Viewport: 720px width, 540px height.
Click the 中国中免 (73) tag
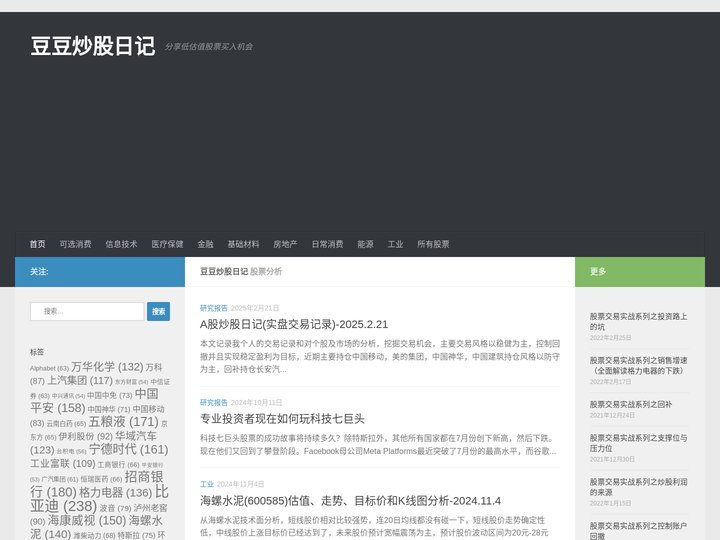click(109, 395)
